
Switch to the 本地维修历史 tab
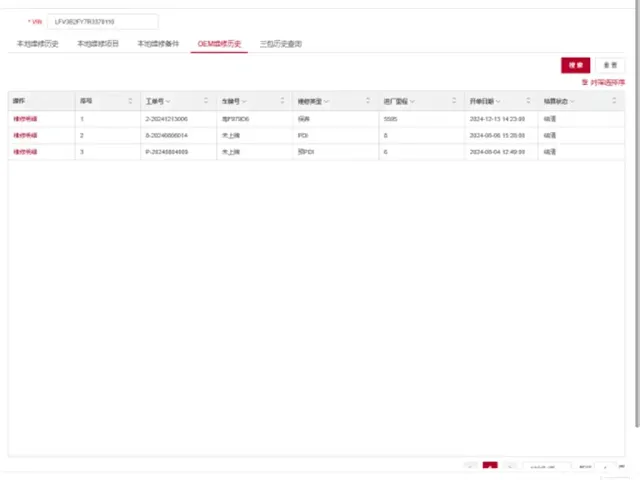(x=38, y=44)
